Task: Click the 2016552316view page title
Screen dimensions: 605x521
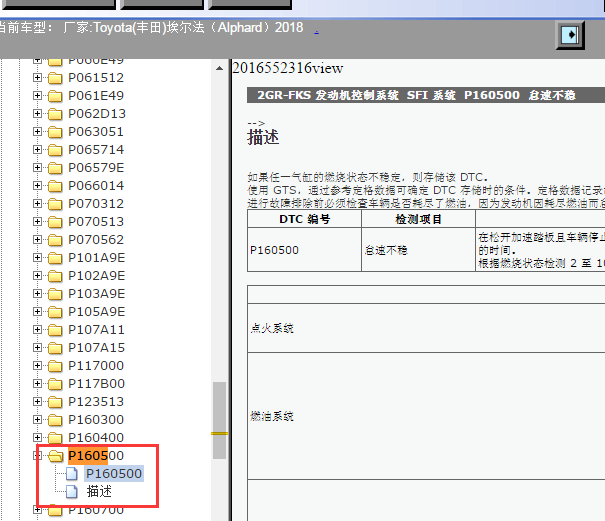Action: coord(288,68)
